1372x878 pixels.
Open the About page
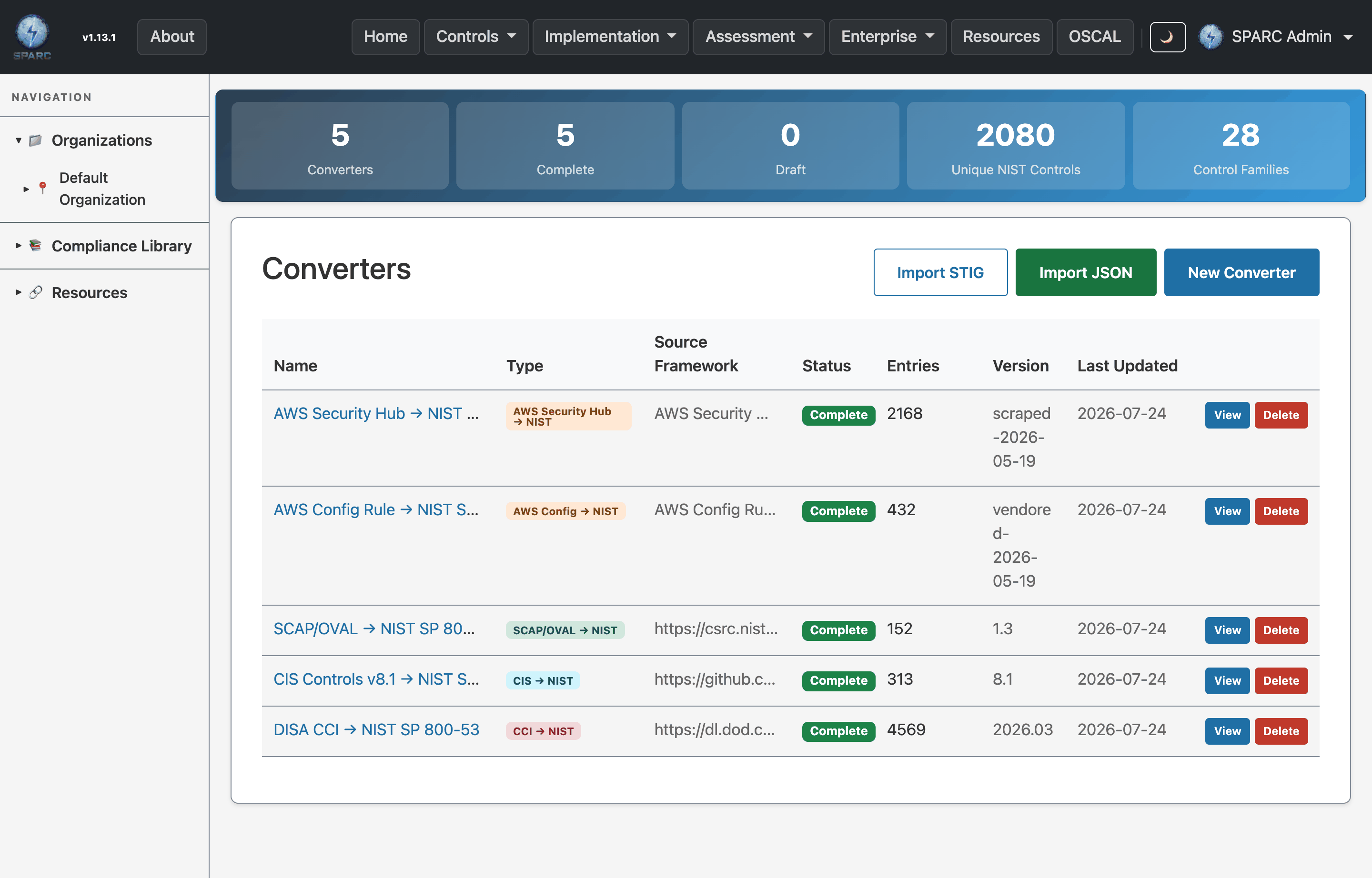pyautogui.click(x=171, y=37)
